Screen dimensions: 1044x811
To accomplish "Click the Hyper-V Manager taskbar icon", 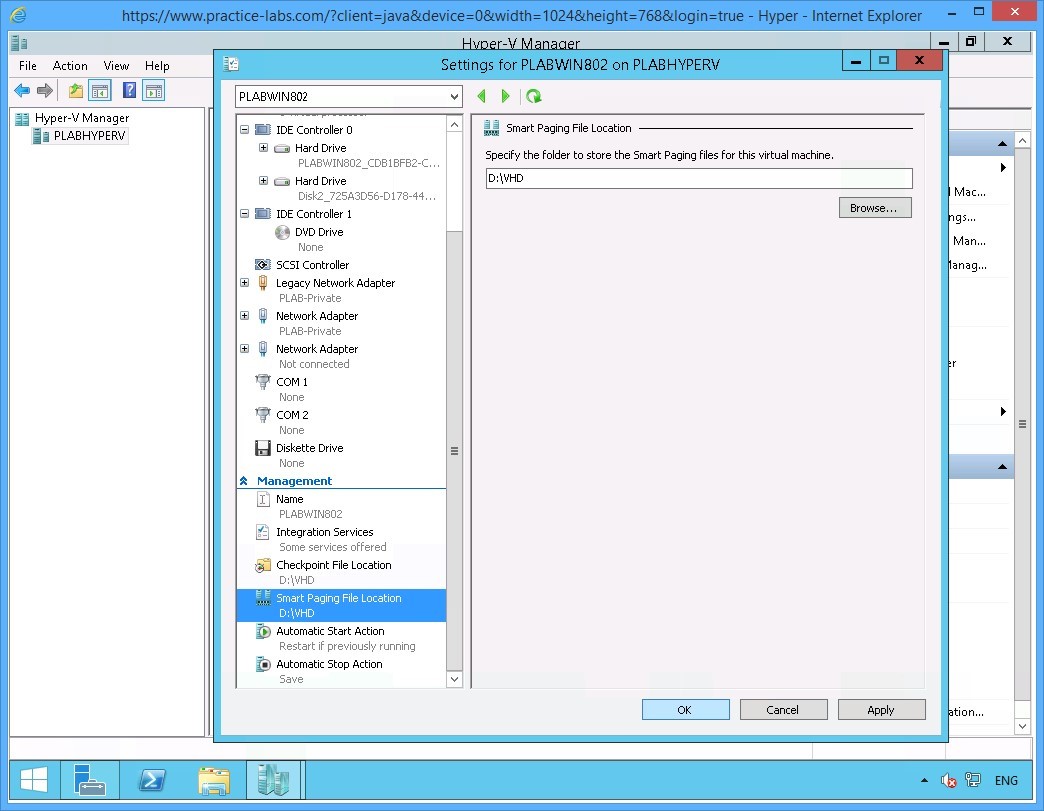I will tap(273, 780).
